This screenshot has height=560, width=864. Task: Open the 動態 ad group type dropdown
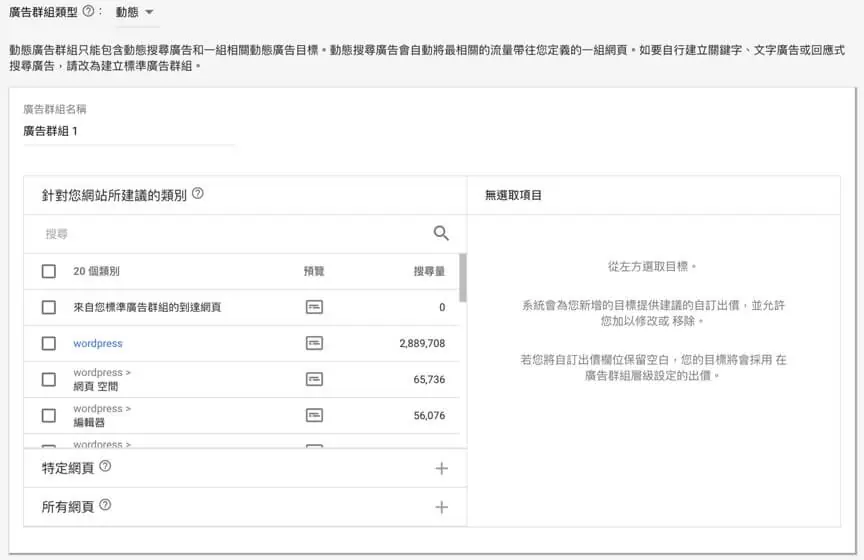tap(135, 12)
